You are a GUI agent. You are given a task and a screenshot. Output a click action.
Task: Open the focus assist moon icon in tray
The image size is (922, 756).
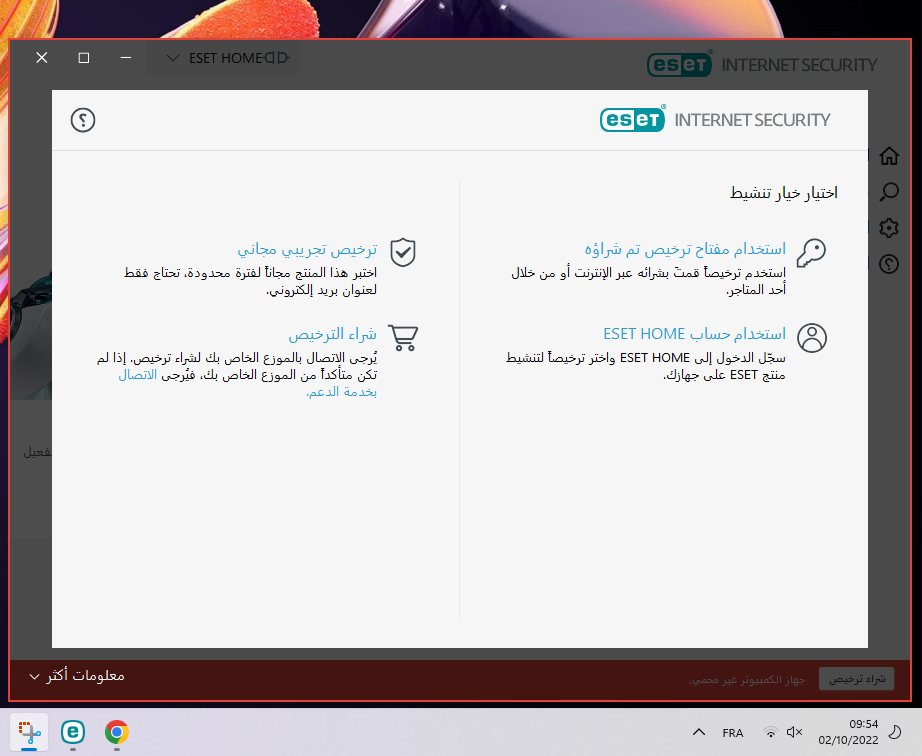(894, 732)
